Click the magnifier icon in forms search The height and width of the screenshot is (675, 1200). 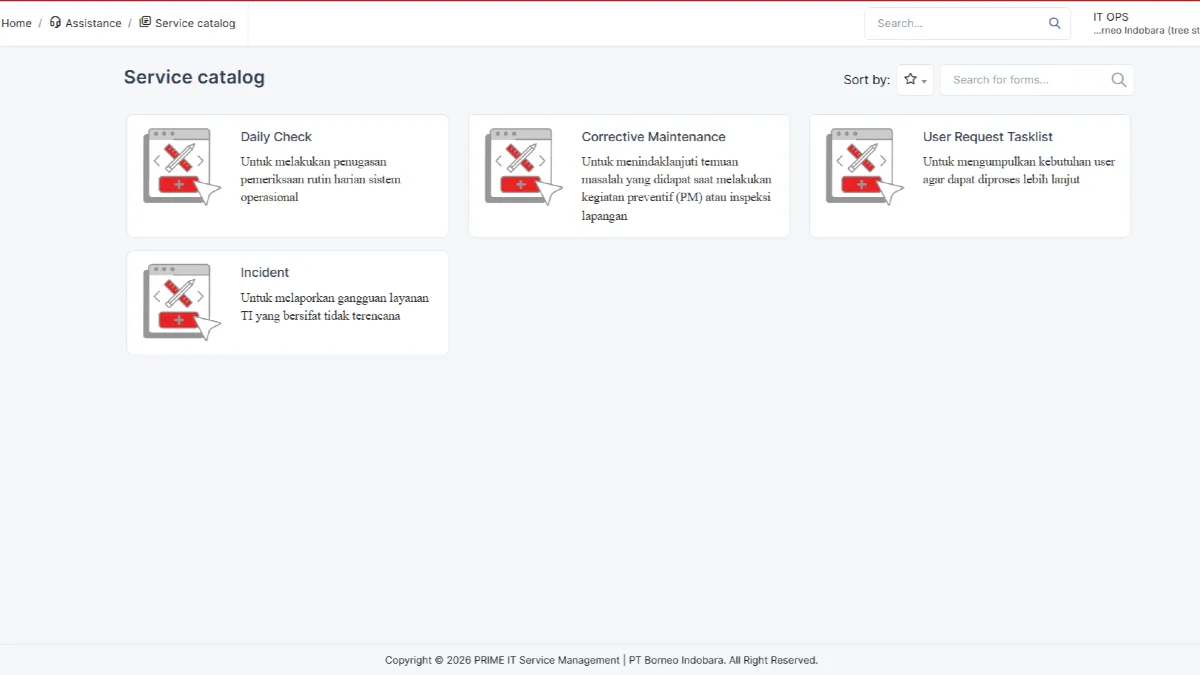(1119, 80)
